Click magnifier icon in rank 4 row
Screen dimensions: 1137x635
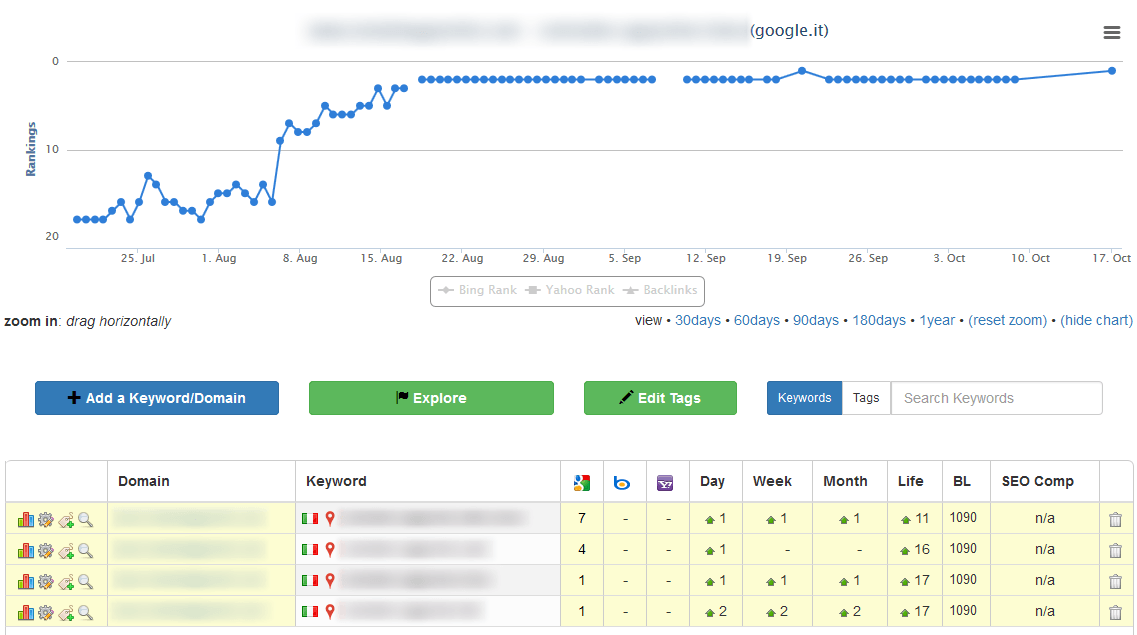coord(86,550)
